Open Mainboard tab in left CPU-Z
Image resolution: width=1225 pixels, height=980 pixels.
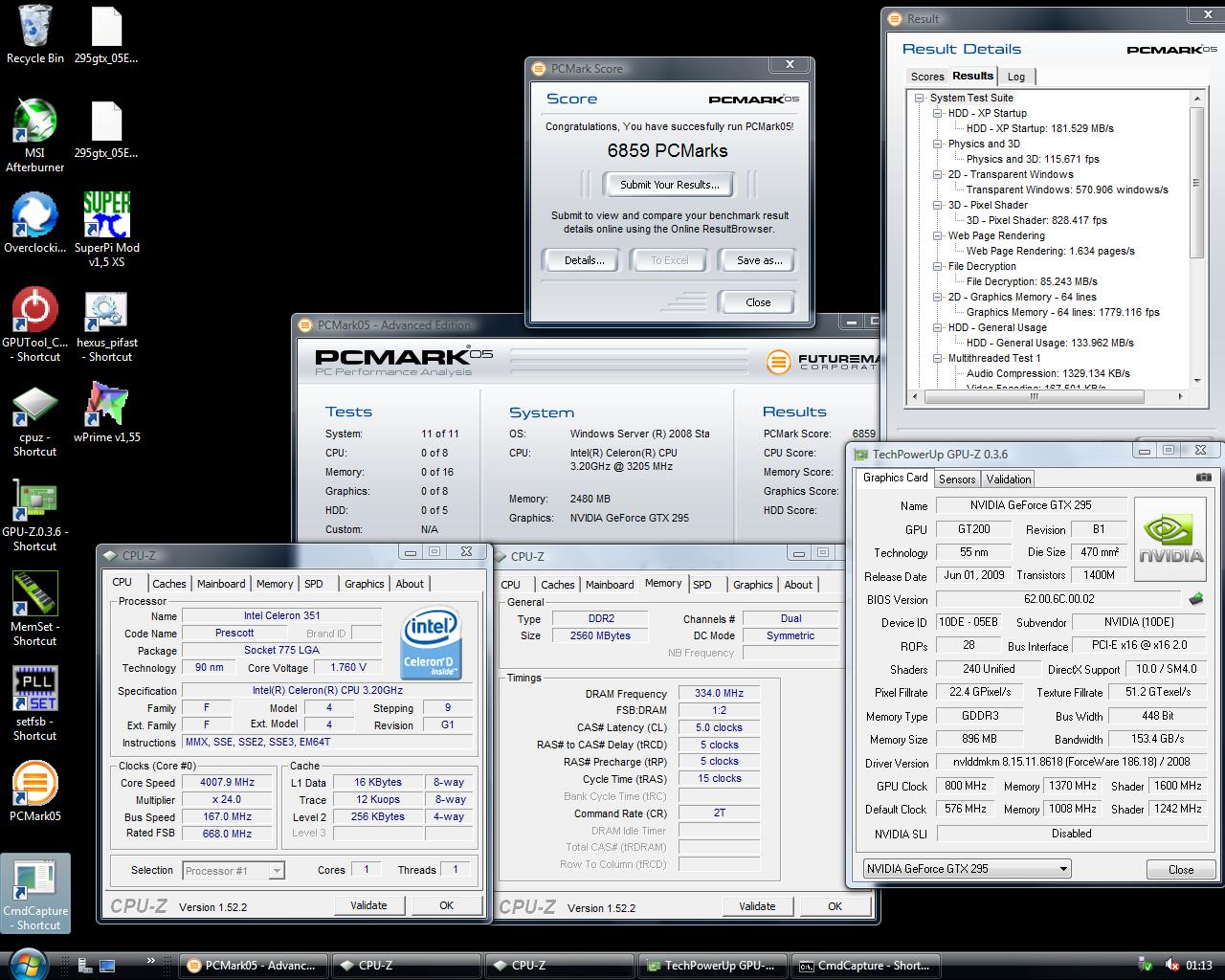(x=221, y=584)
